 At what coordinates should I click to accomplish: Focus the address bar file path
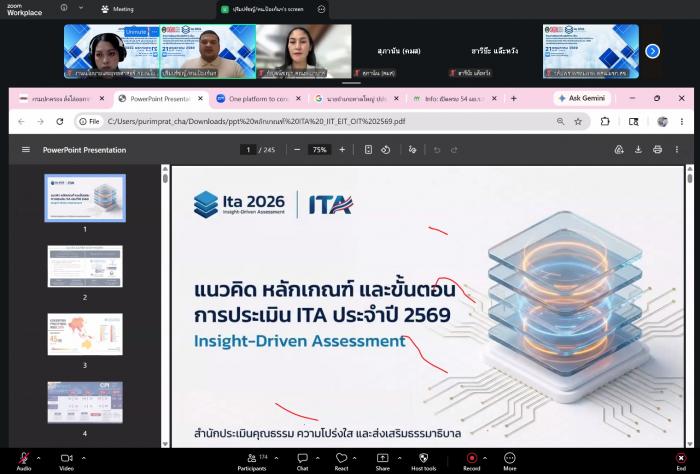point(256,121)
